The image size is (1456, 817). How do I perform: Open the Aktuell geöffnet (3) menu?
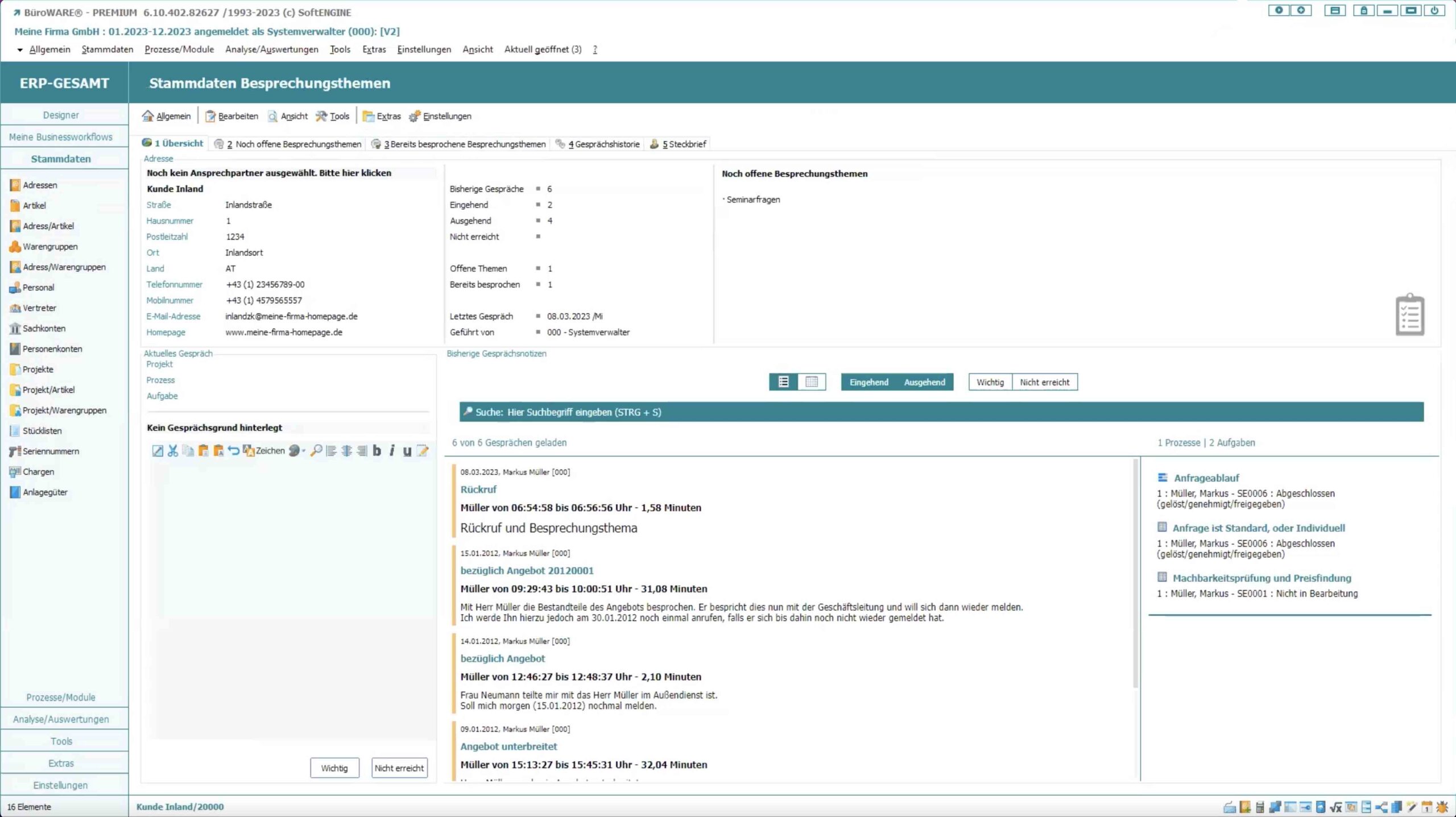[x=543, y=49]
